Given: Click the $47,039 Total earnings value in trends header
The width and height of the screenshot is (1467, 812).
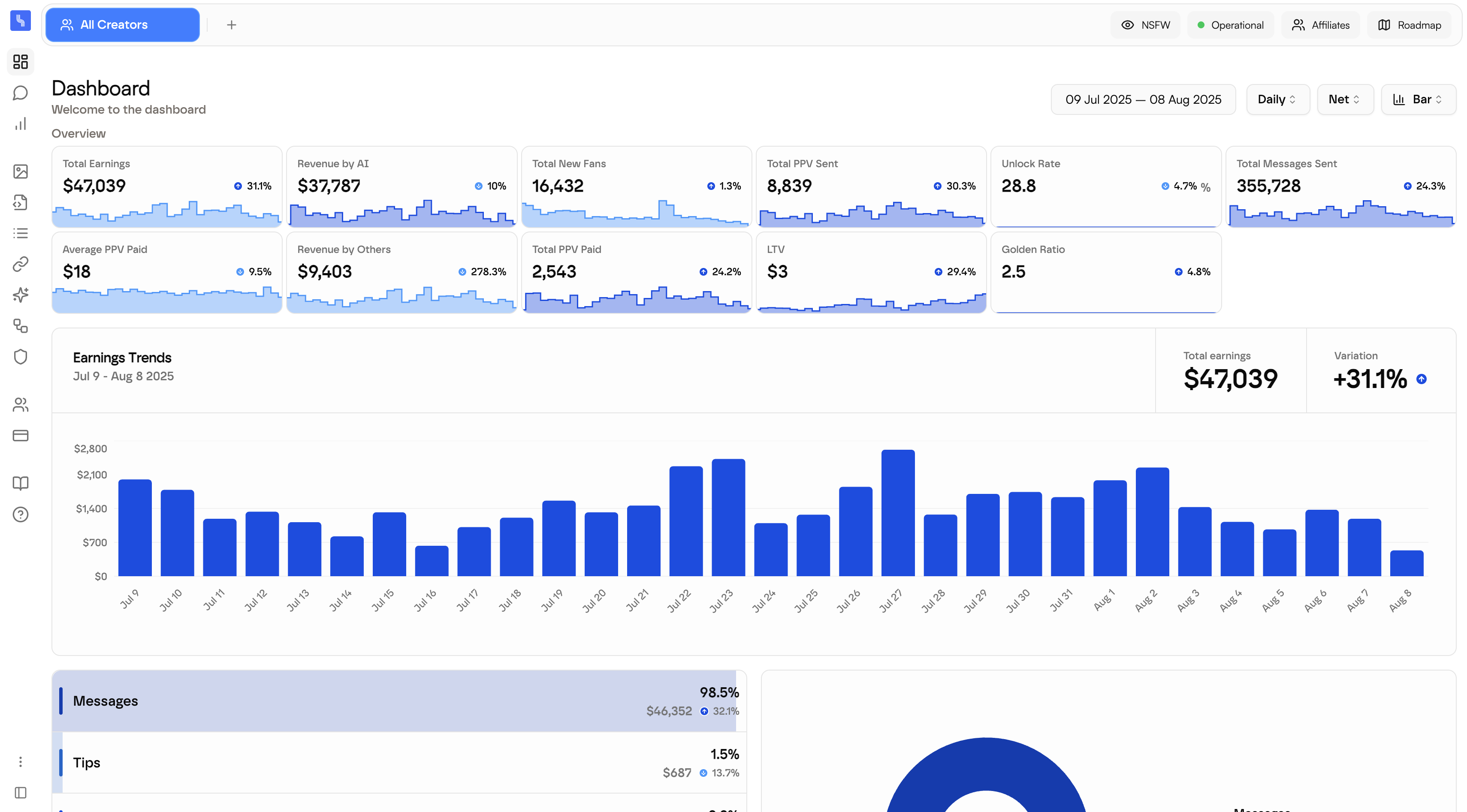Looking at the screenshot, I should pyautogui.click(x=1230, y=379).
